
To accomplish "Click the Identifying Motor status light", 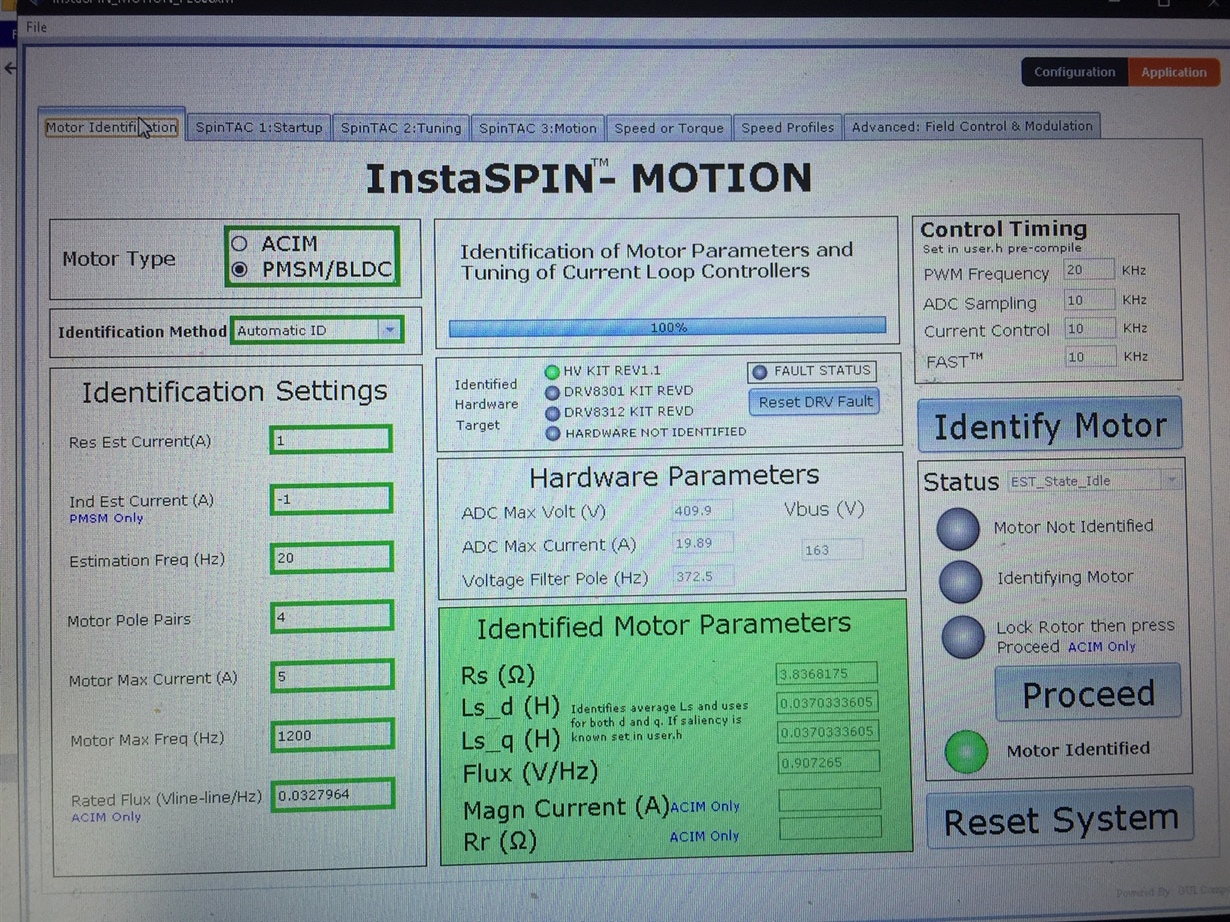I will tap(960, 581).
